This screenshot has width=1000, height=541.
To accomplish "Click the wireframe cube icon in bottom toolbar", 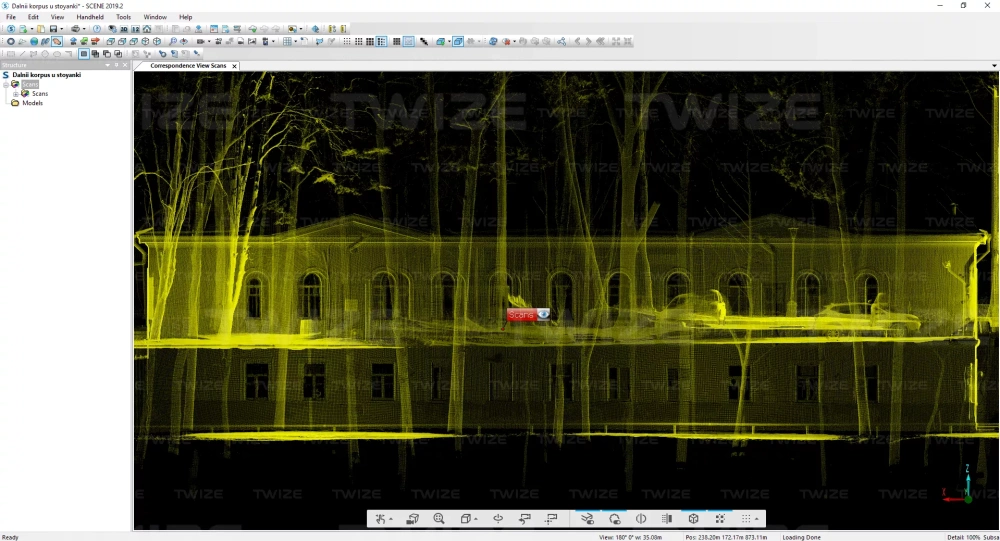I will (693, 519).
